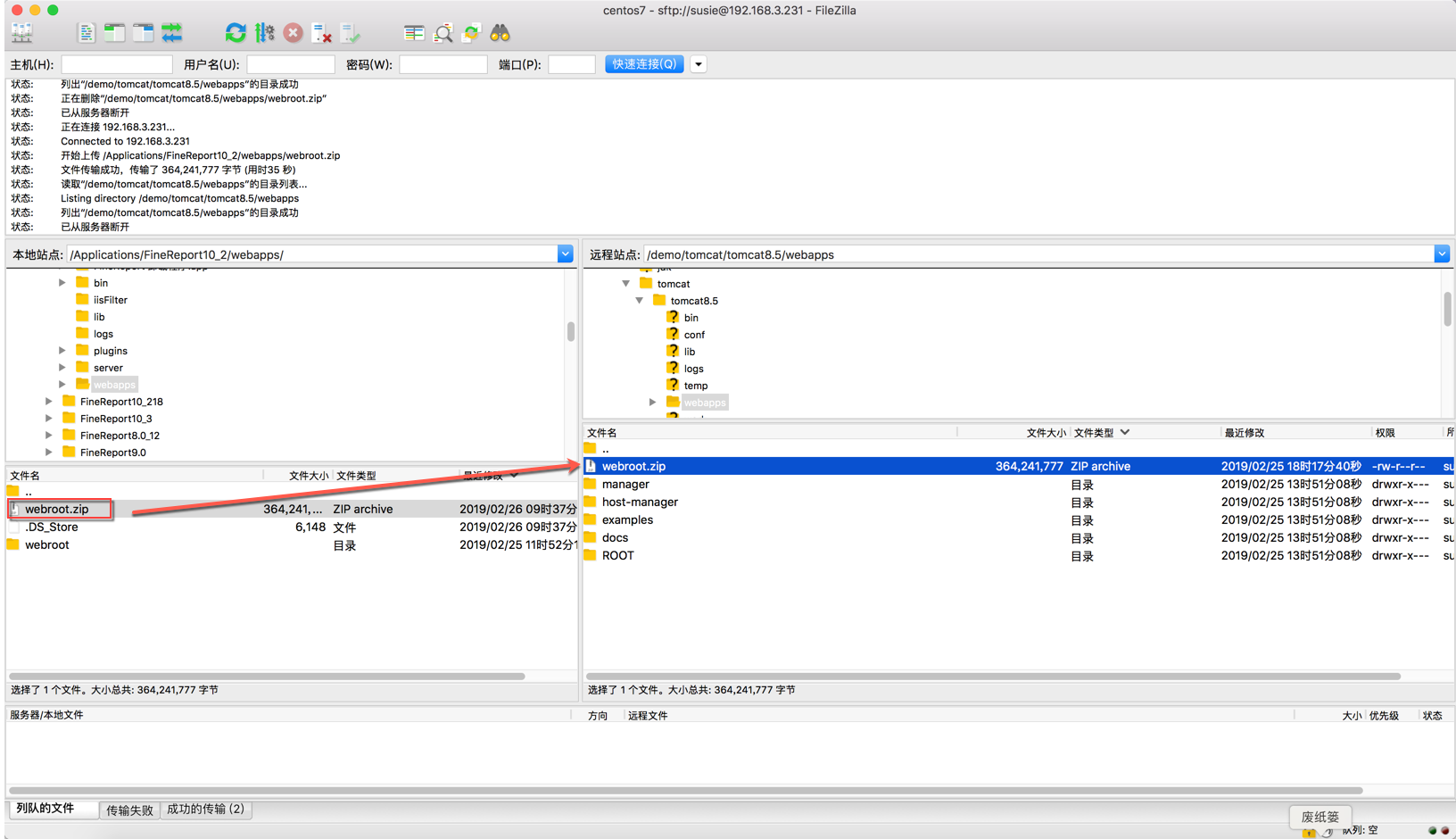Screen dimensions: 1456x839
Task: Click the 端口(P) port field
Action: (571, 64)
